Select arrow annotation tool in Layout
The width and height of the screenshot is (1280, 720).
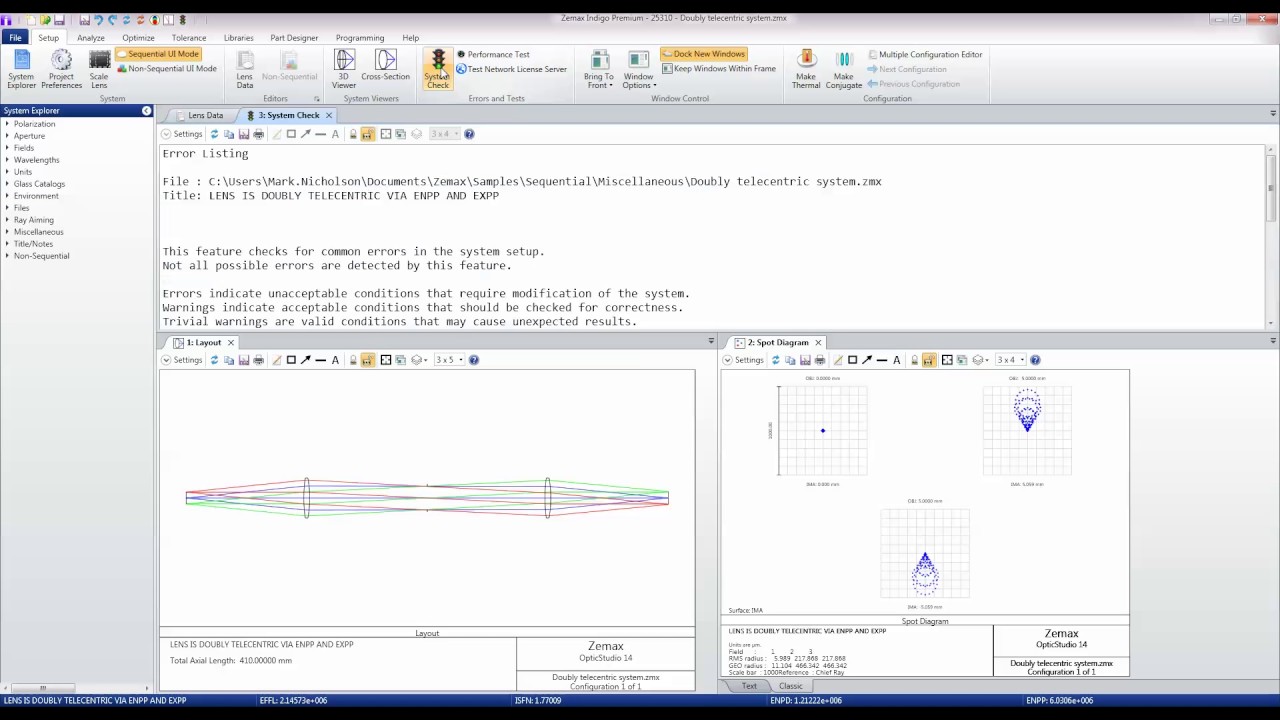coord(306,360)
